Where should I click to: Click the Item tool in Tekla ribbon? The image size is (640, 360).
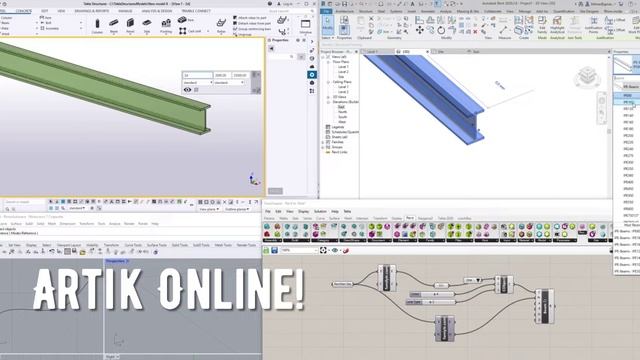186,20
